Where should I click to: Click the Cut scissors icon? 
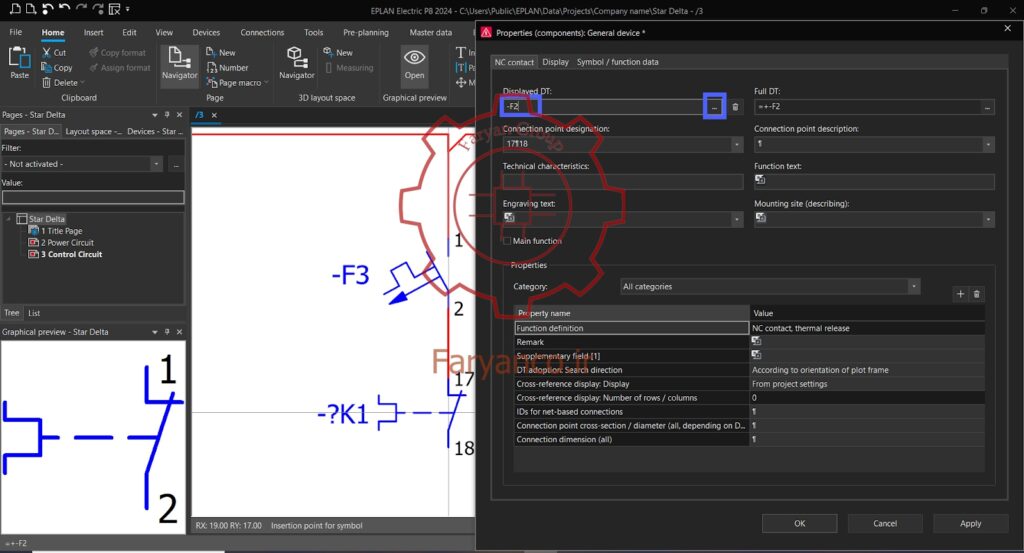point(46,52)
